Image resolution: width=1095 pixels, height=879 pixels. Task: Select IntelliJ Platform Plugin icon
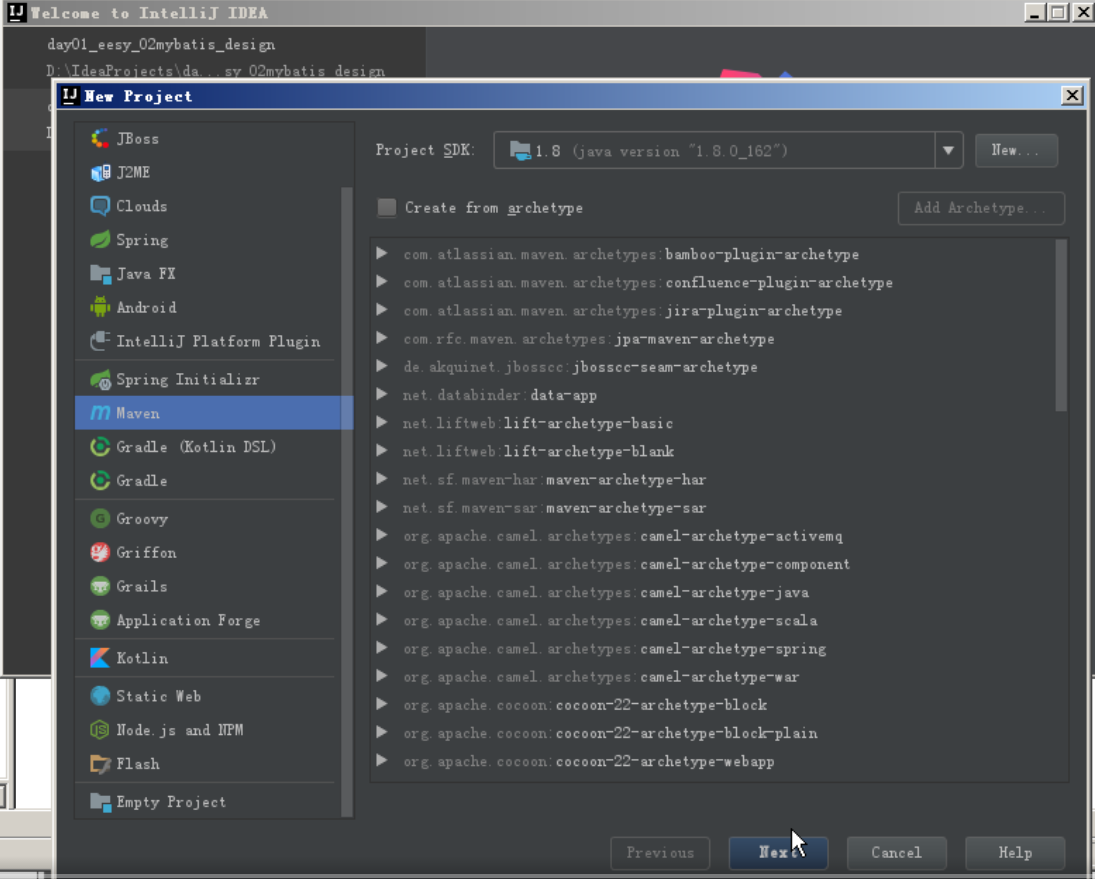coord(100,341)
